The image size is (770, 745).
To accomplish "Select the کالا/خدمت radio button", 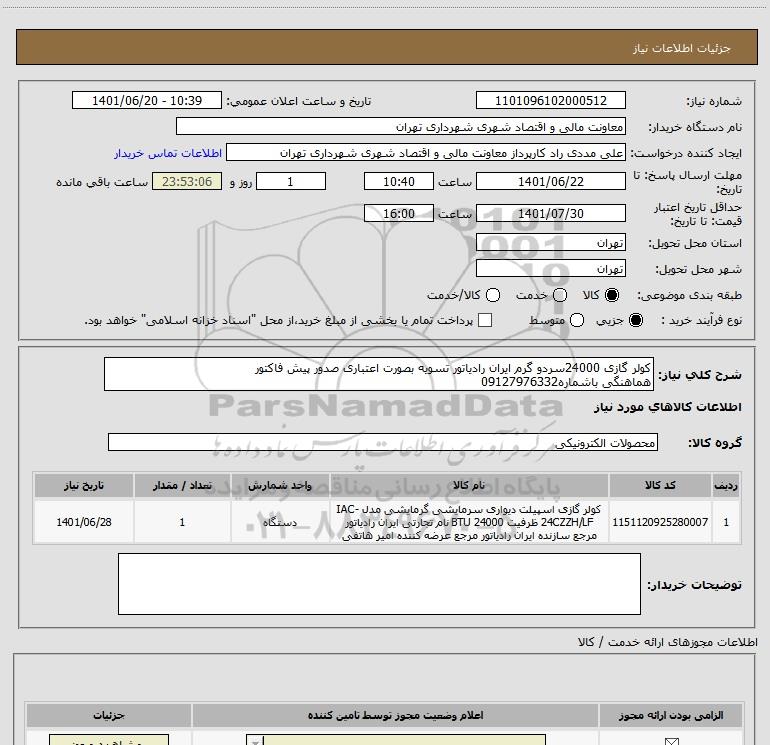I will coord(493,295).
